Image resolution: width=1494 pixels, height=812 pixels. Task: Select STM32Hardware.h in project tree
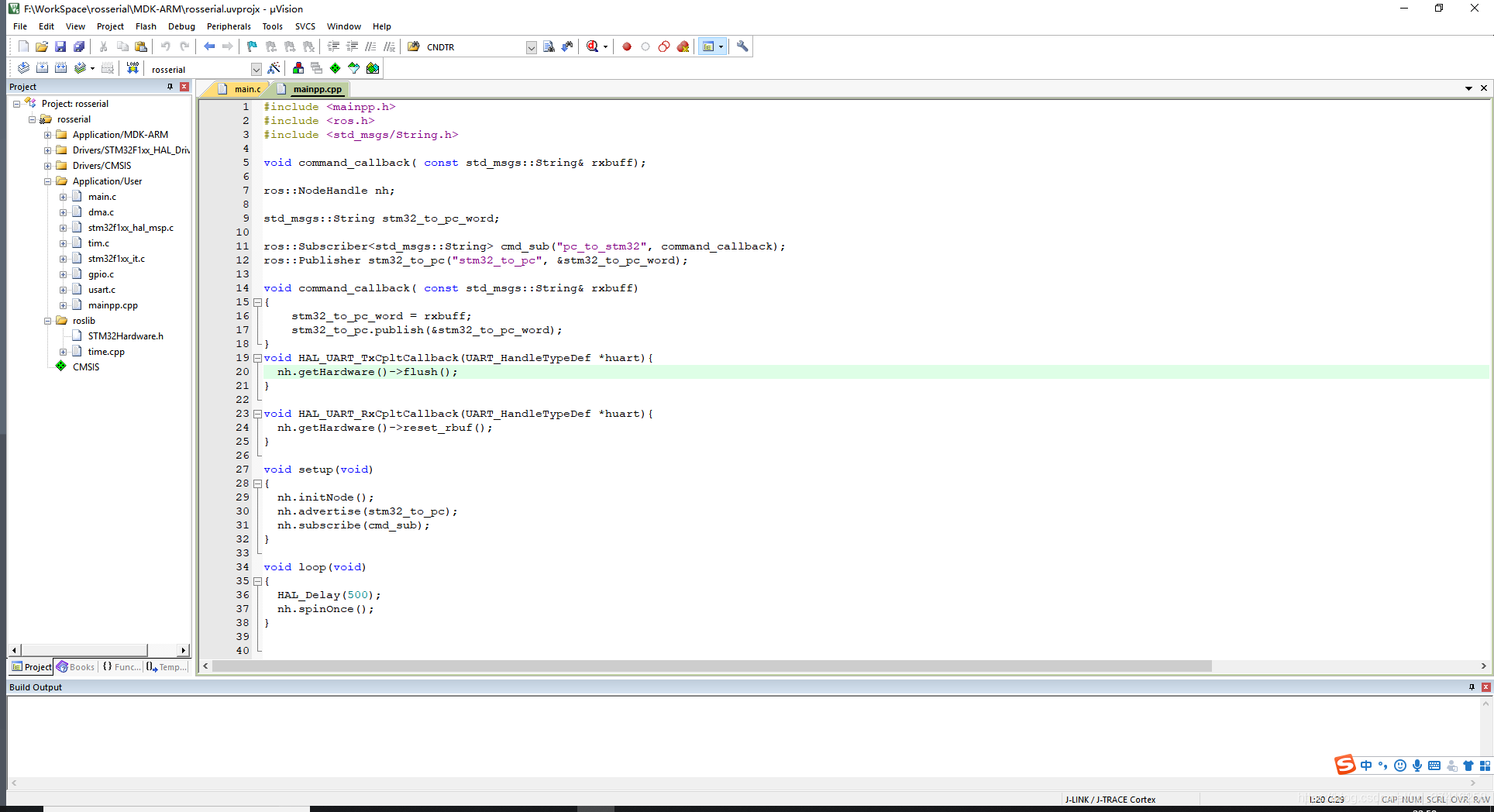click(x=126, y=336)
